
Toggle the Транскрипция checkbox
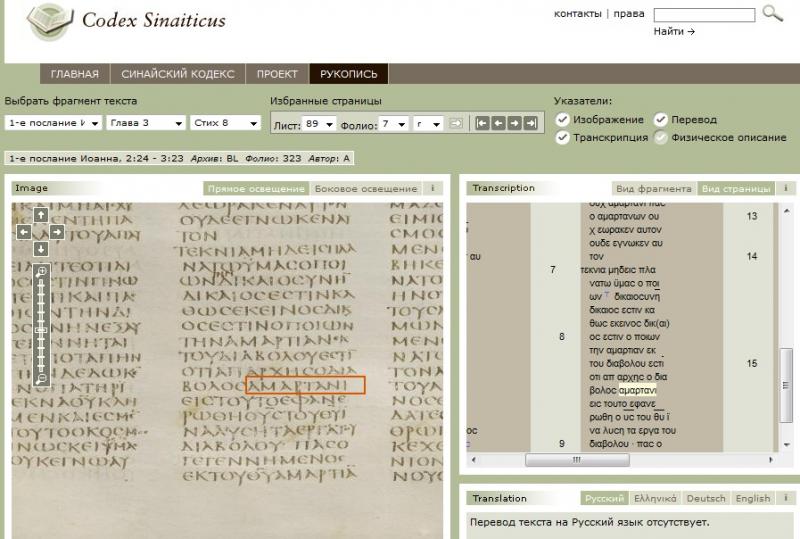click(563, 138)
